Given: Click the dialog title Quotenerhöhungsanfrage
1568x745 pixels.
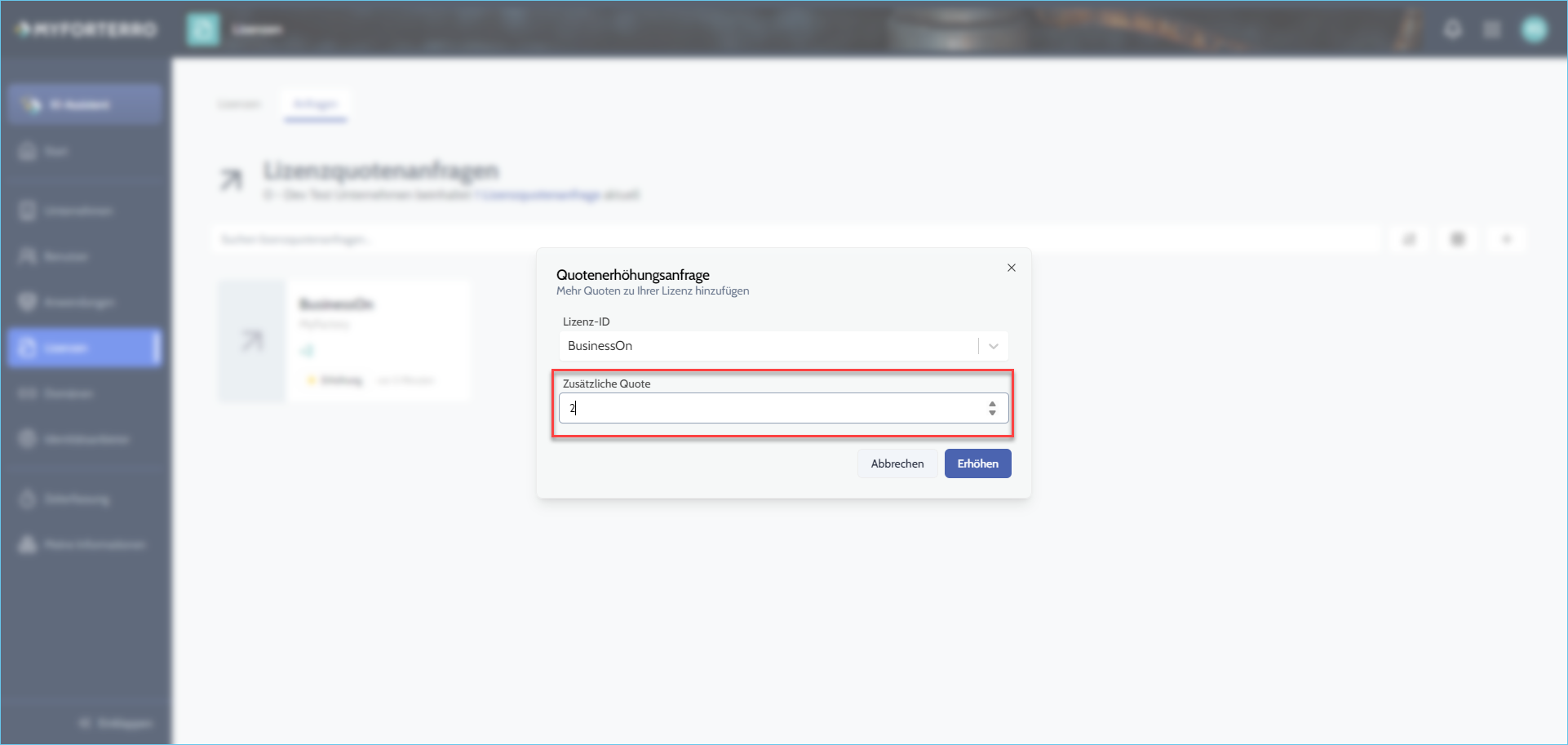Looking at the screenshot, I should [633, 275].
